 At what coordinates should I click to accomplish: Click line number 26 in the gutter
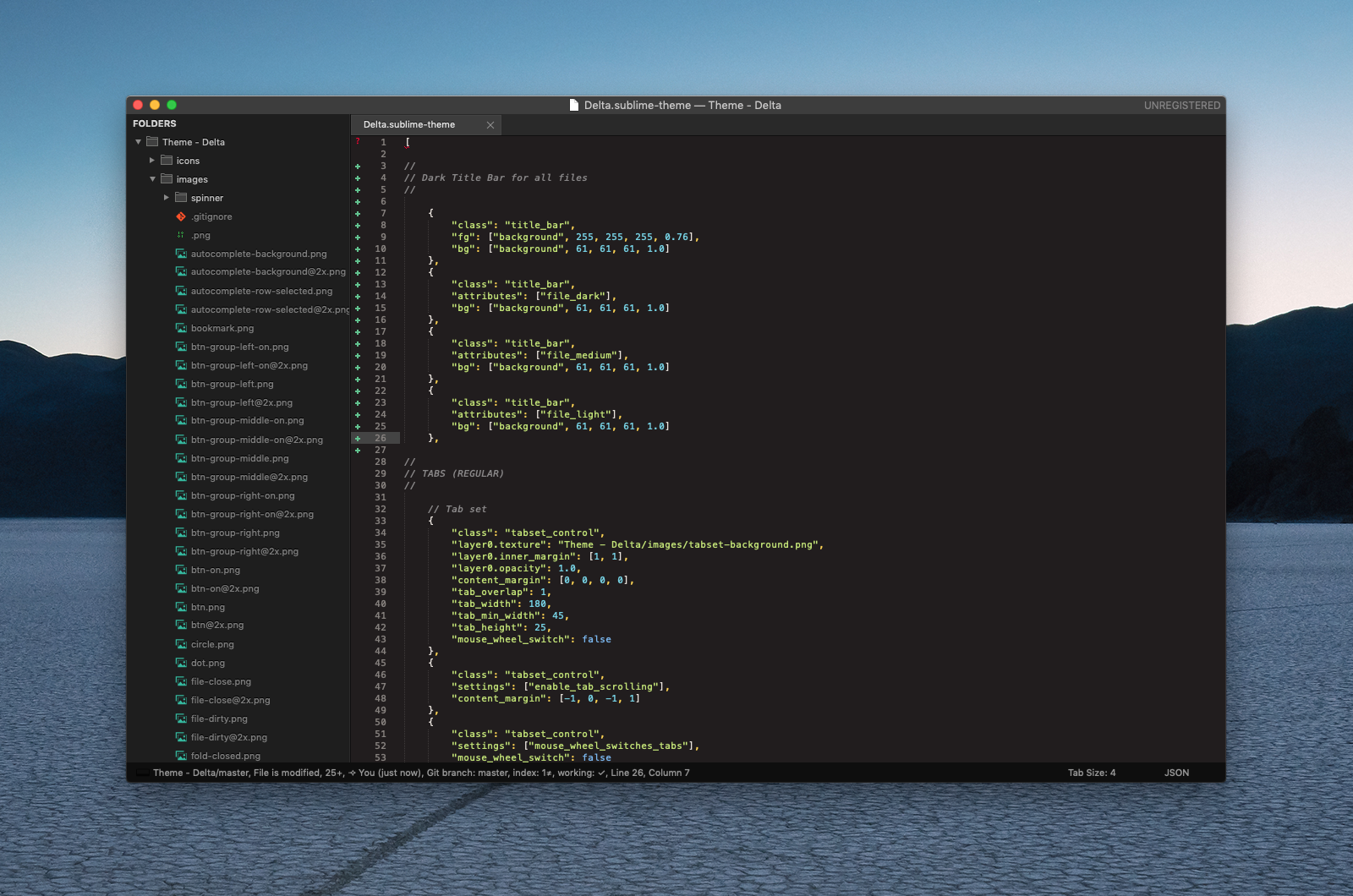click(x=381, y=438)
